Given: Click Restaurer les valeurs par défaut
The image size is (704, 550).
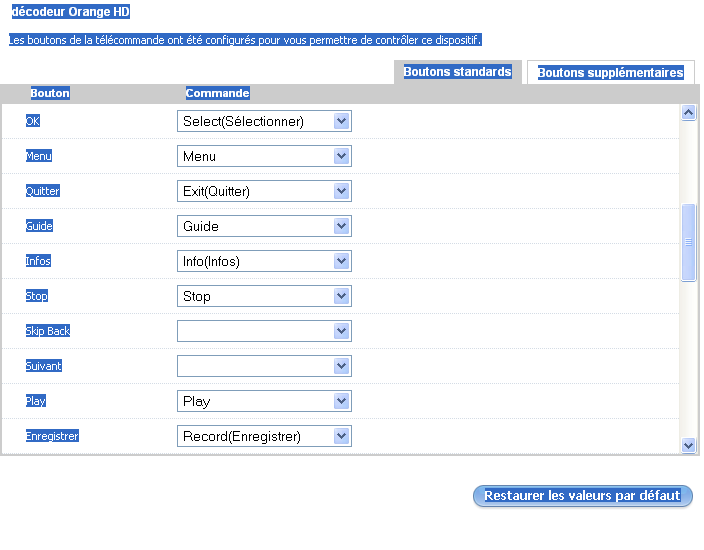Looking at the screenshot, I should [582, 496].
